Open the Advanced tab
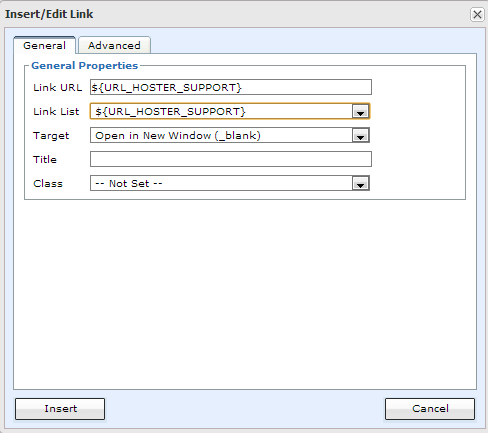Viewport: 488px width, 433px height. click(114, 45)
